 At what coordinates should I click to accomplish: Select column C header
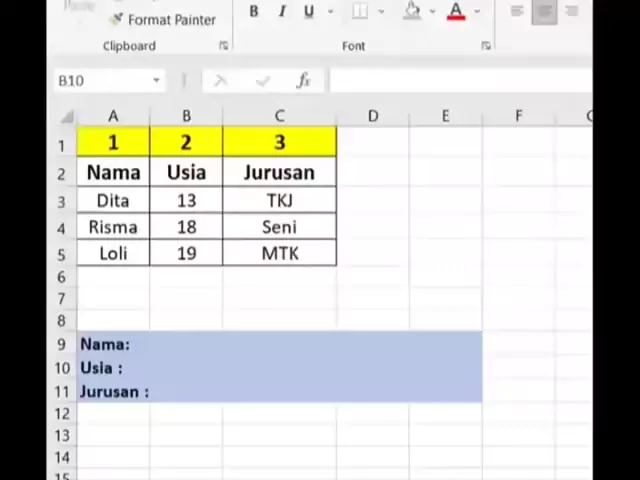pyautogui.click(x=279, y=116)
